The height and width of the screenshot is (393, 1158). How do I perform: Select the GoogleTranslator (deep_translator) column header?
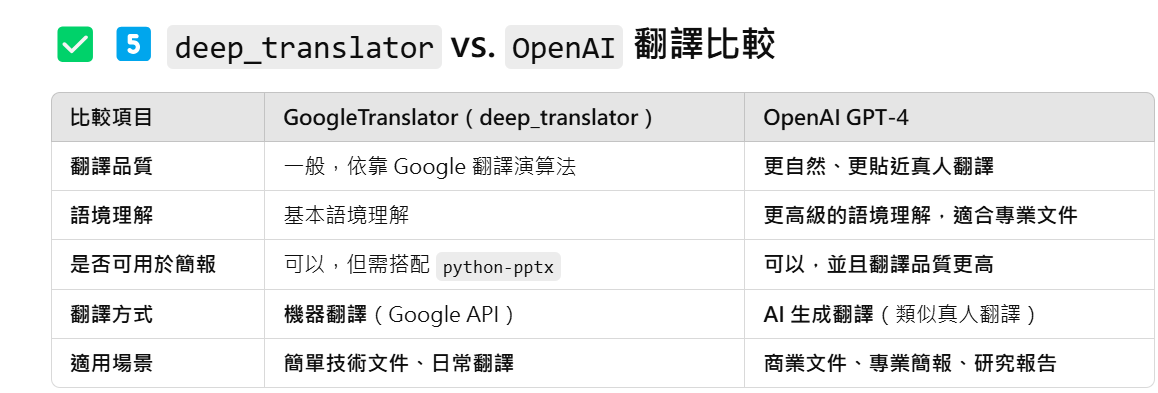[x=468, y=117]
